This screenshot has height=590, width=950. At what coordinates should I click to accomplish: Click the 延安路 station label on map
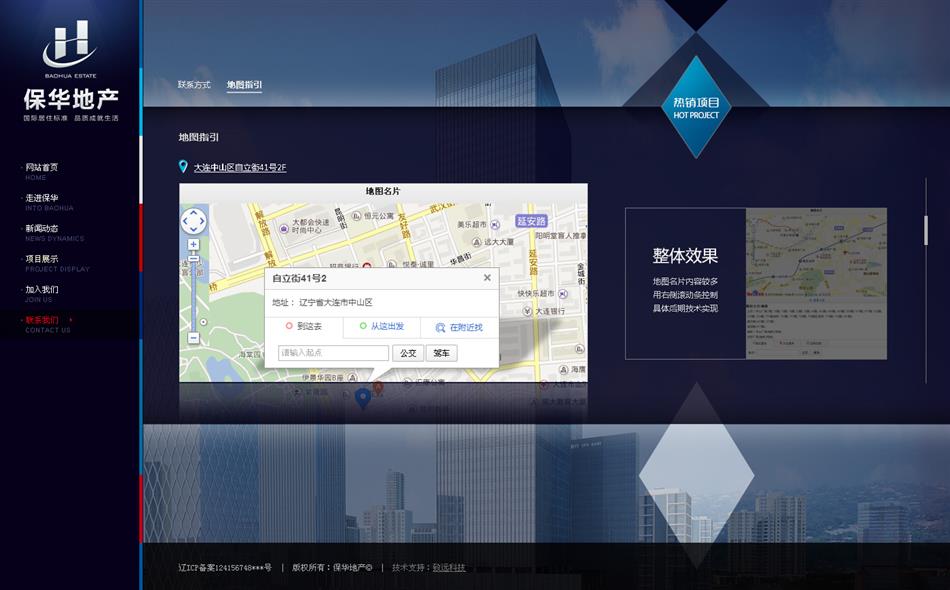[531, 221]
